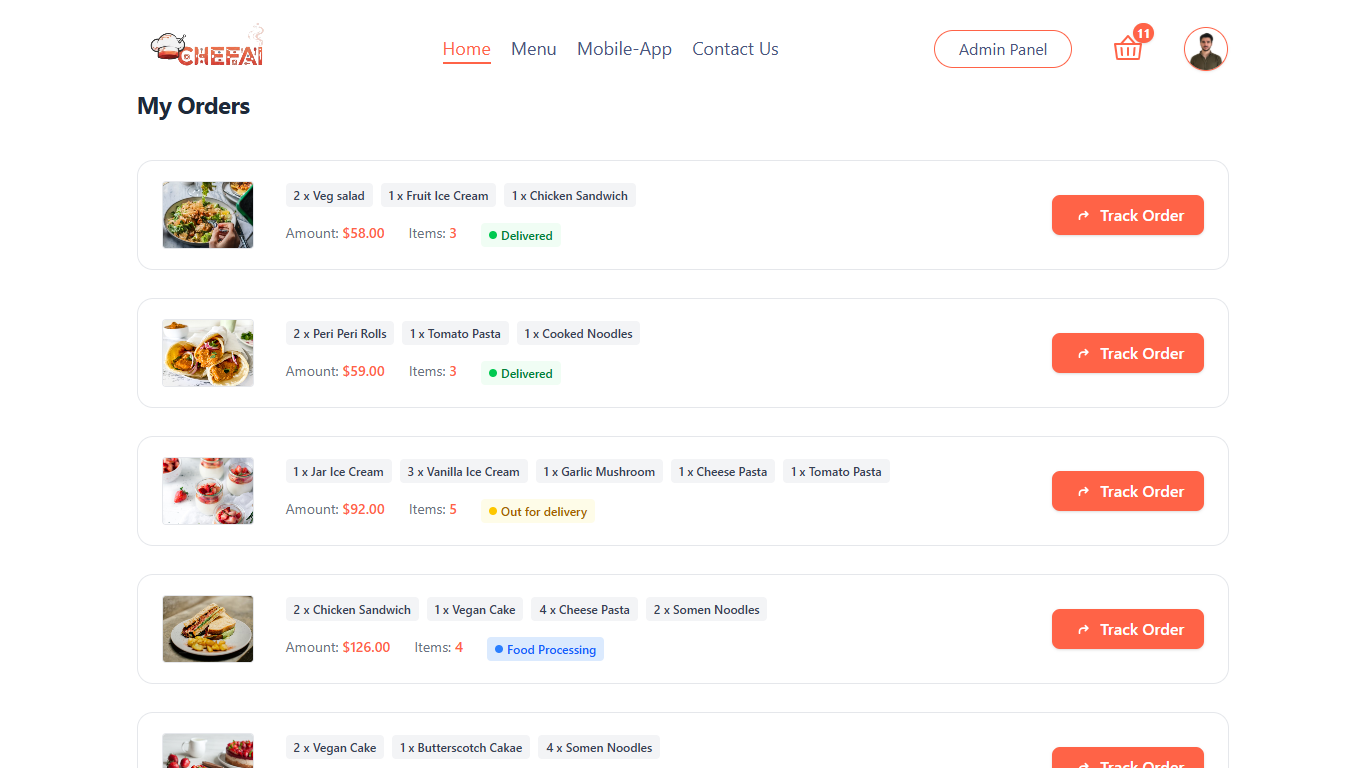Go to the Home nav tab
1366x768 pixels.
click(466, 49)
